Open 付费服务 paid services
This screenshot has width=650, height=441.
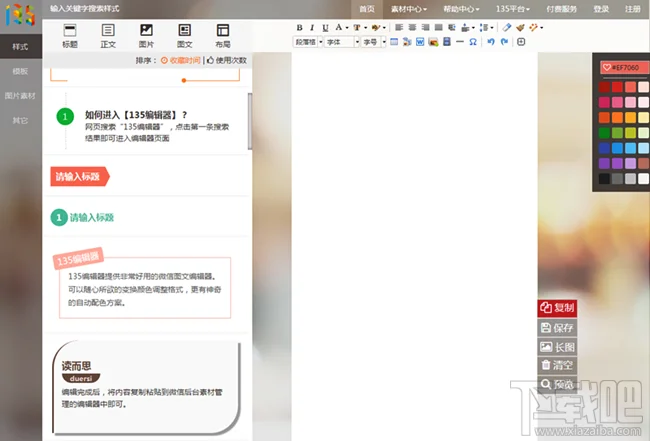coord(561,9)
